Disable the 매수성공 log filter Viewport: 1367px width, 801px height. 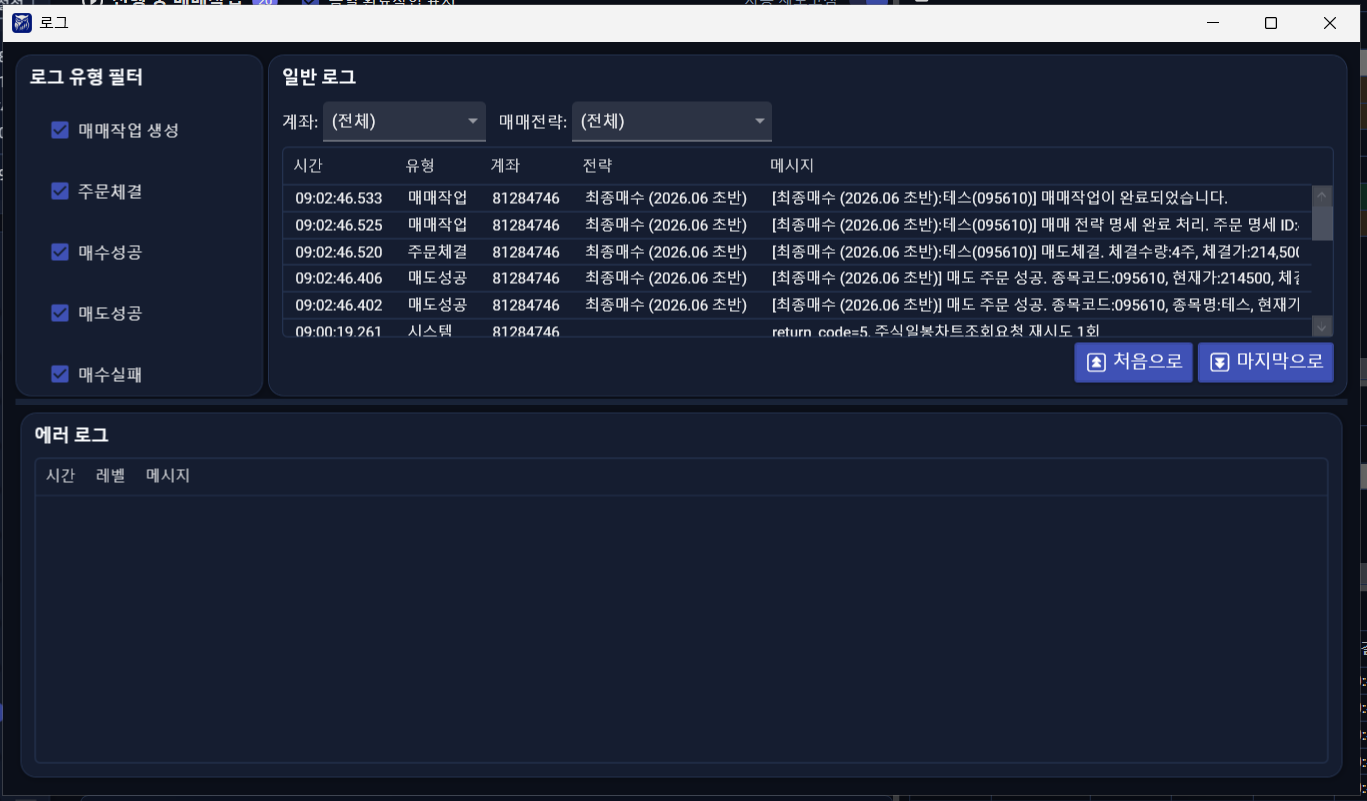pos(60,252)
